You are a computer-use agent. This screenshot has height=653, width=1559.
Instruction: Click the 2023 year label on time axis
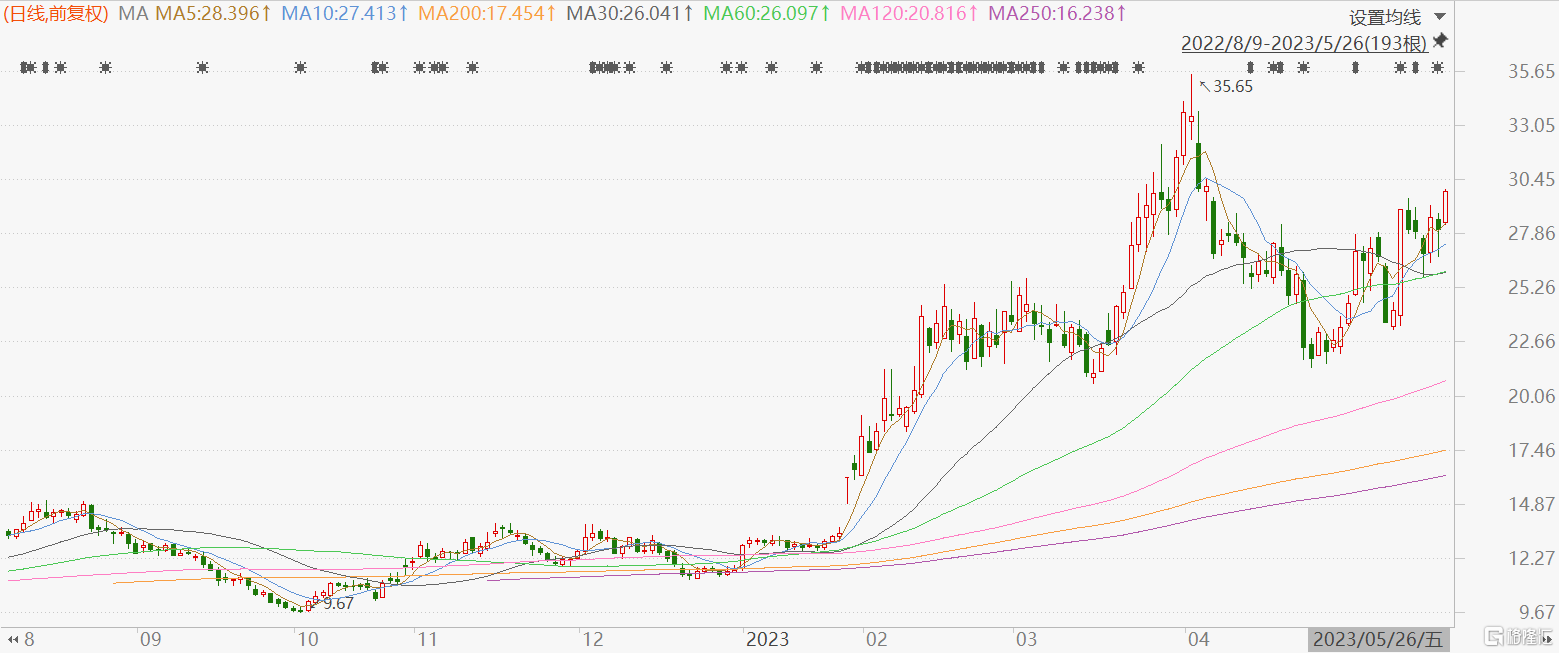[768, 639]
